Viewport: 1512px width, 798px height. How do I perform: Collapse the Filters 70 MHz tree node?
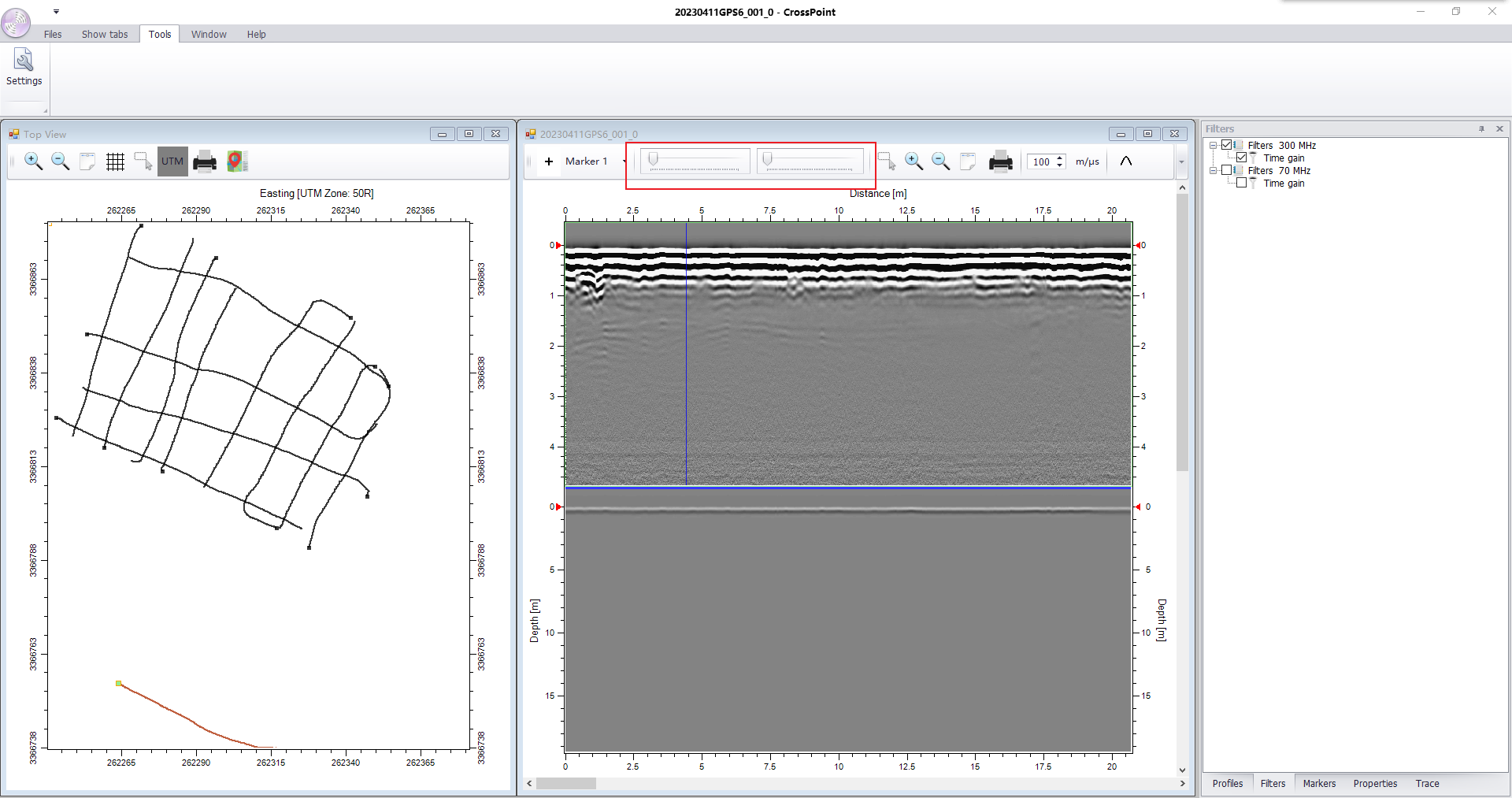(1214, 170)
